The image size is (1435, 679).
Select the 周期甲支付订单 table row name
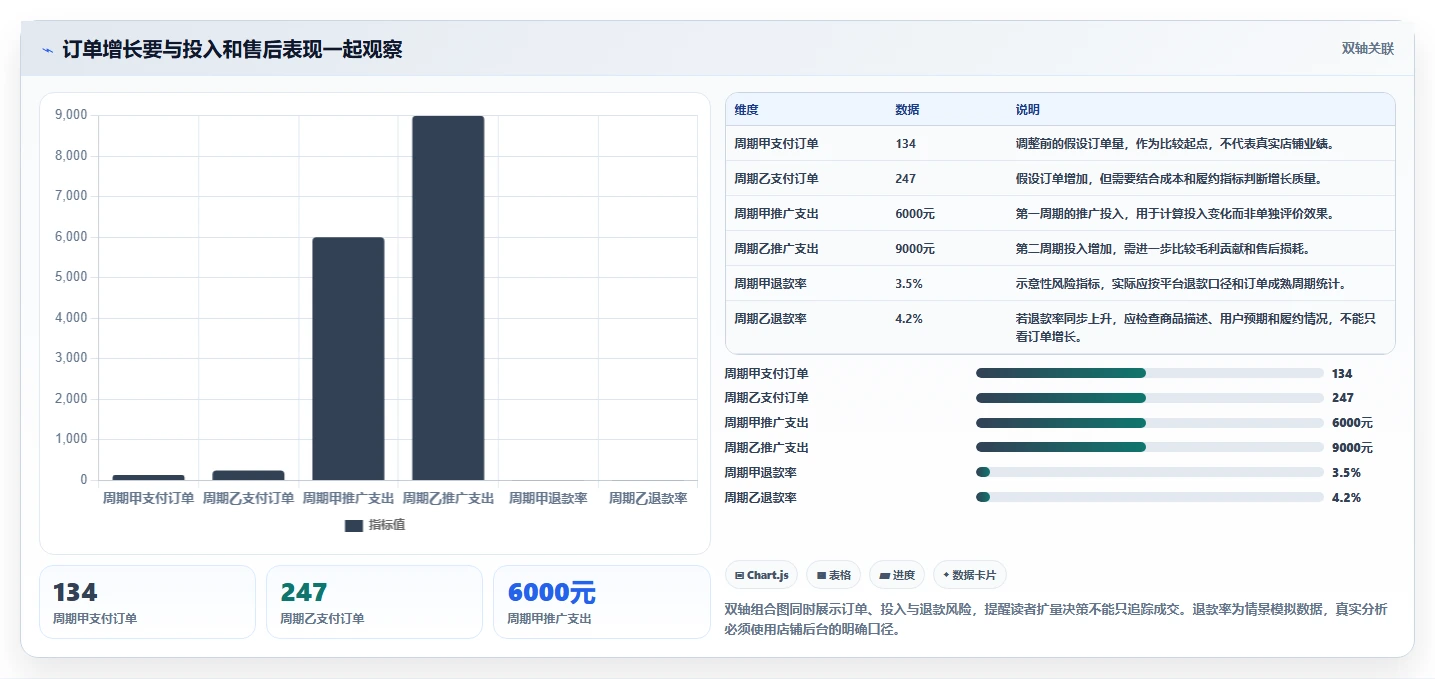(776, 144)
